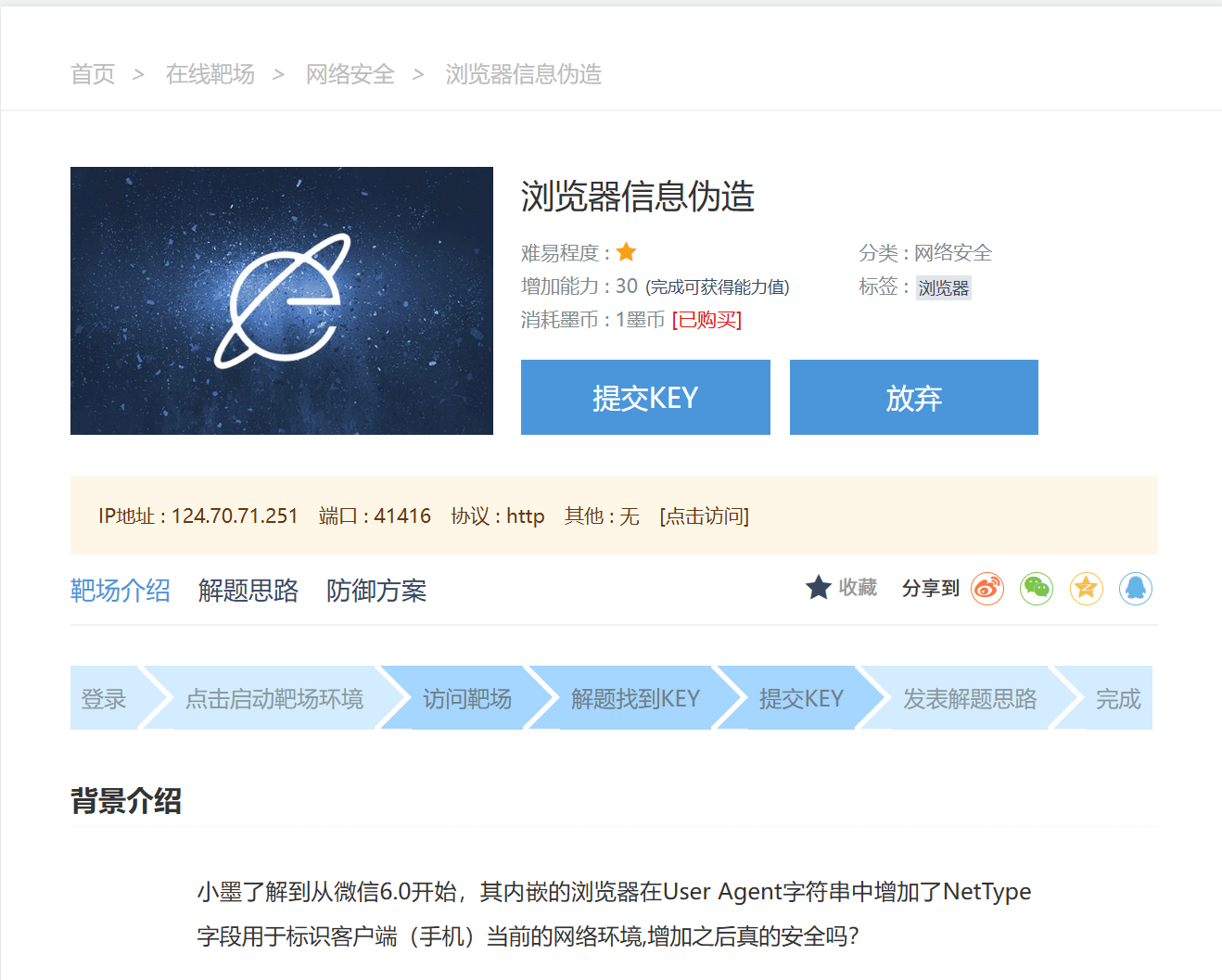The image size is (1222, 980).
Task: Select the 发表解题思路 step
Action: 970,698
